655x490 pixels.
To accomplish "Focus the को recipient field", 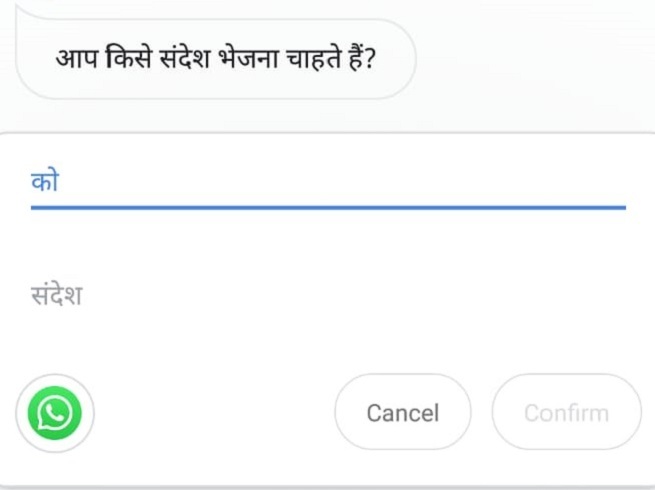I will pos(328,182).
